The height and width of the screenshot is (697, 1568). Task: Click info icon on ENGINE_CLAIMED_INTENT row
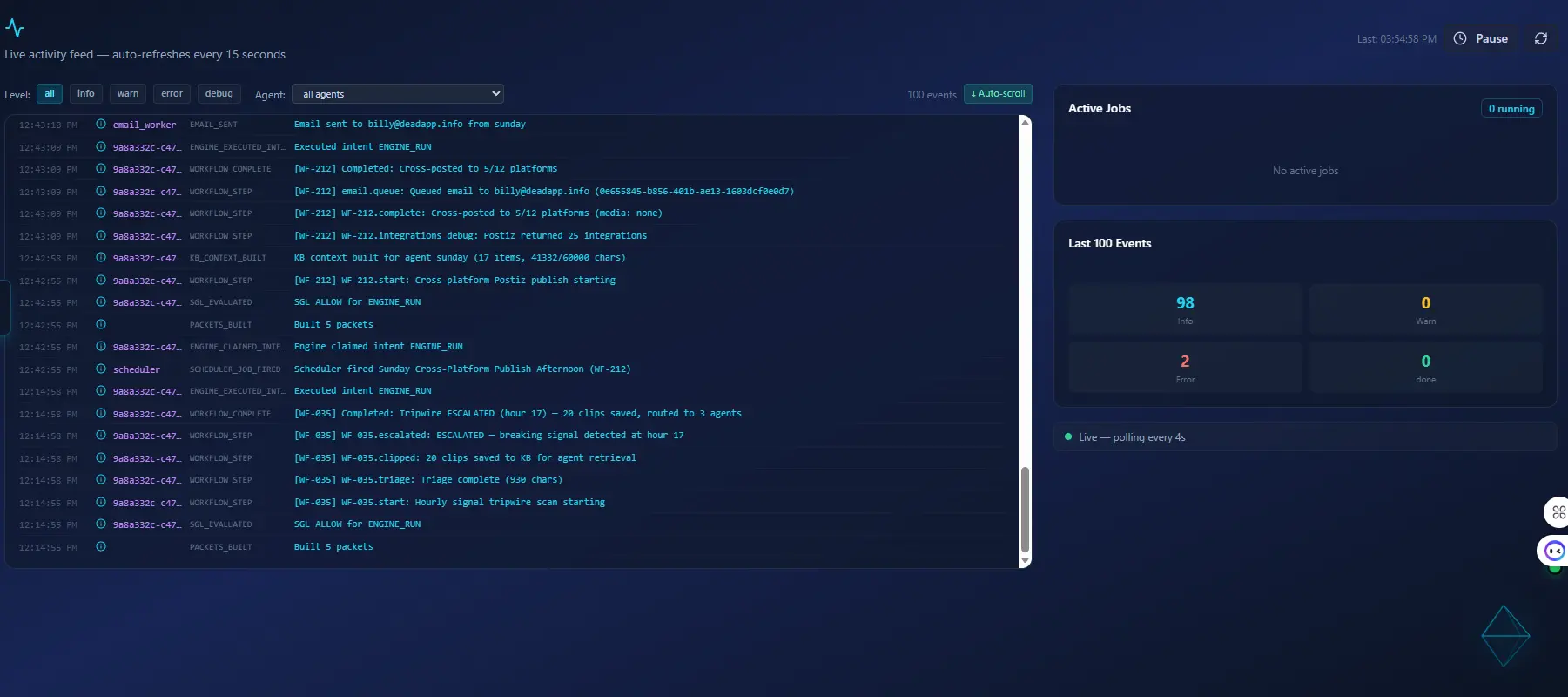[x=101, y=347]
